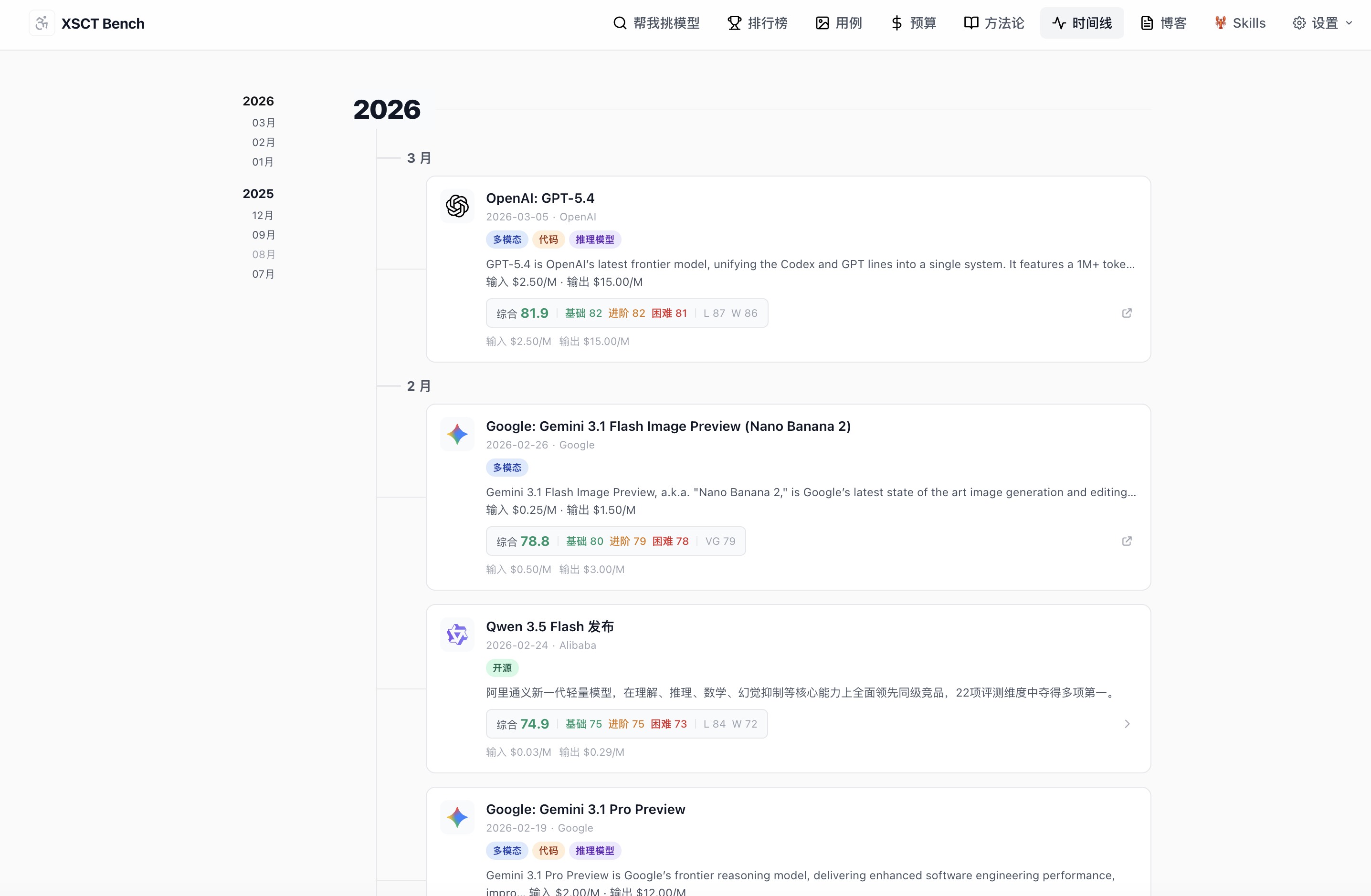
Task: Open the 排行榜 leaderboard tab
Action: [758, 23]
